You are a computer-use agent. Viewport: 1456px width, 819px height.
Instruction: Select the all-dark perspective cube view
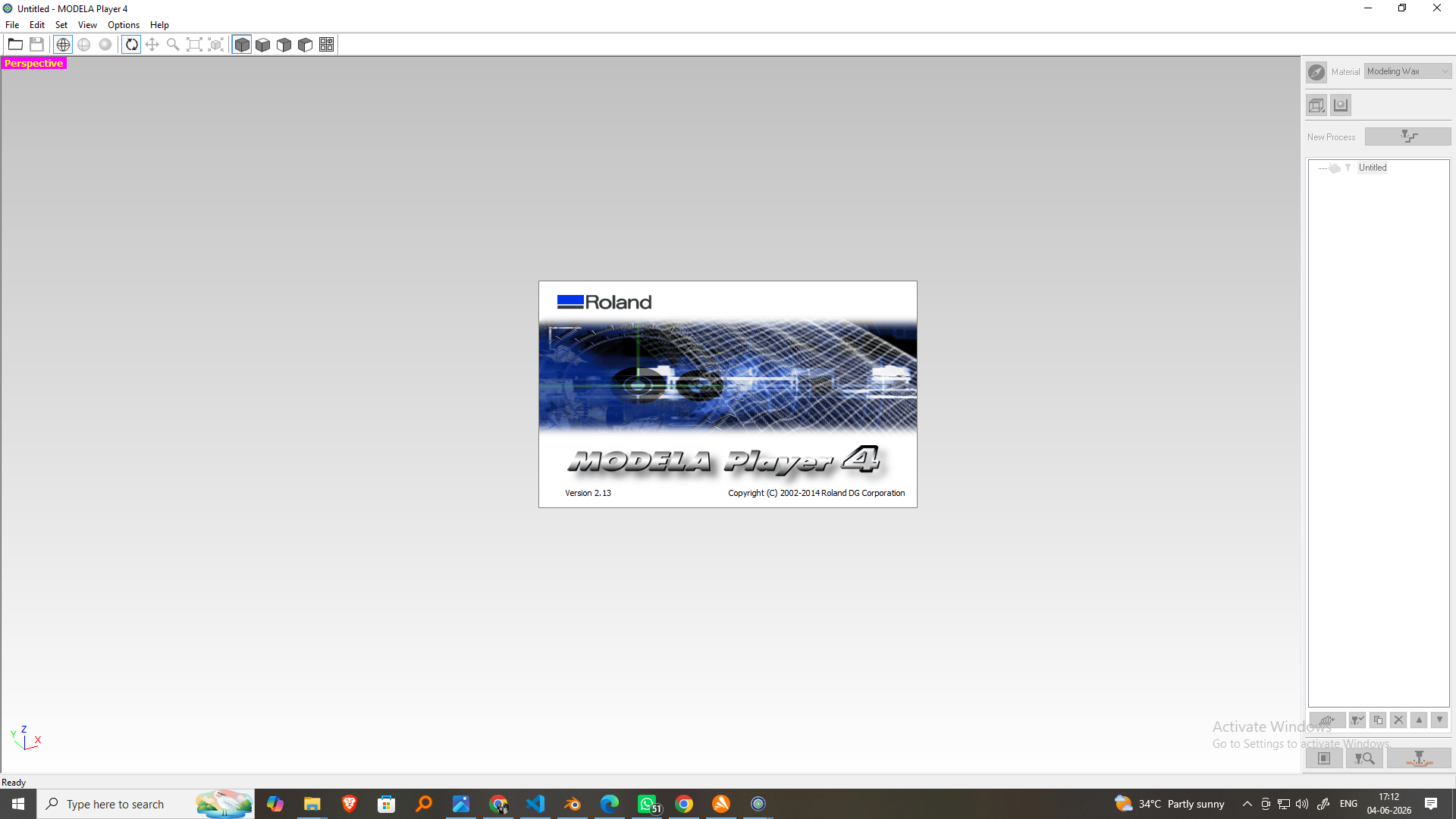pos(242,45)
